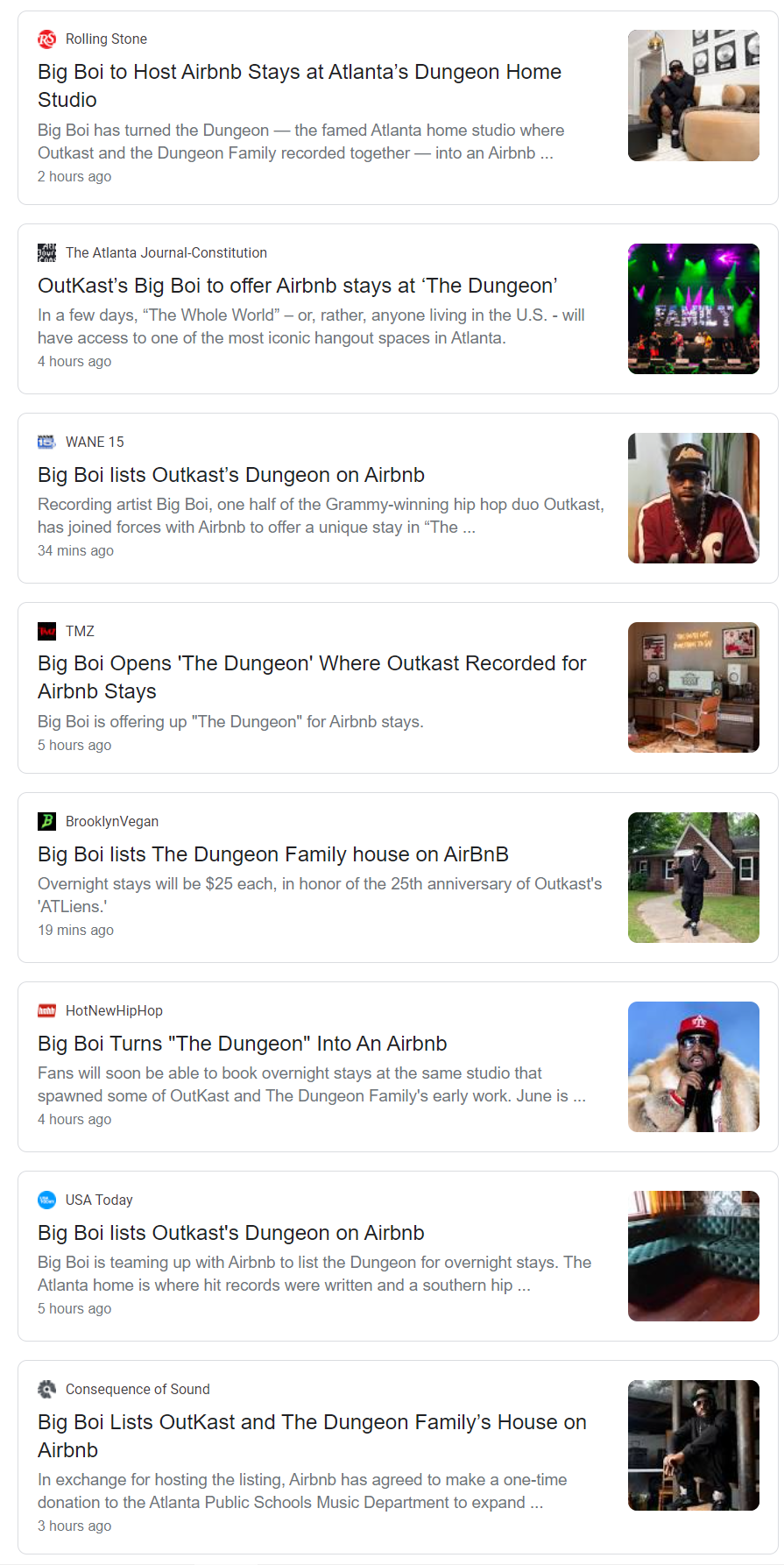
Task: Open Consequence of Sound headline about Dungeon Family's House
Action: [x=312, y=1436]
